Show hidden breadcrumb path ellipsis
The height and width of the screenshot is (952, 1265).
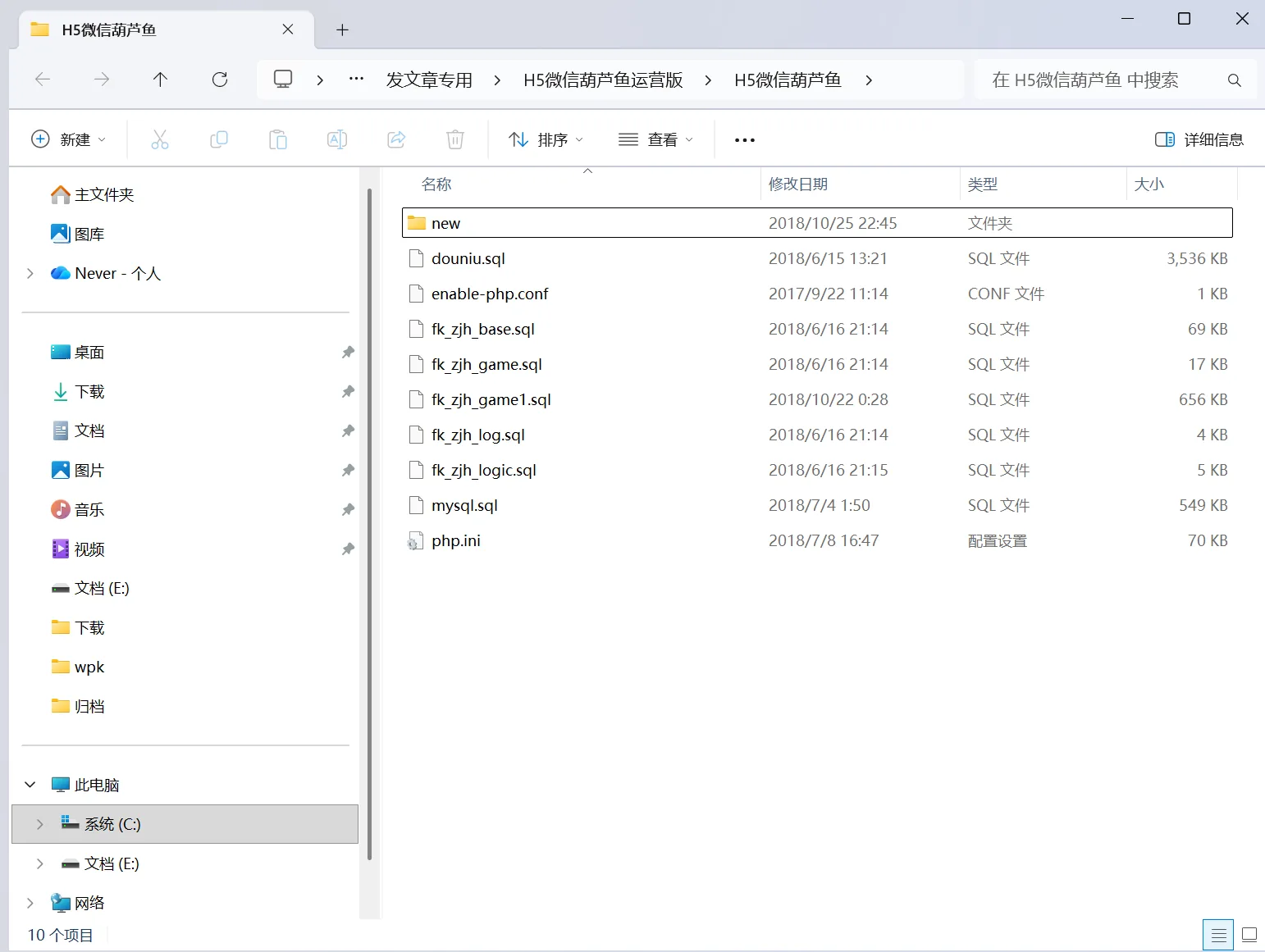point(356,80)
